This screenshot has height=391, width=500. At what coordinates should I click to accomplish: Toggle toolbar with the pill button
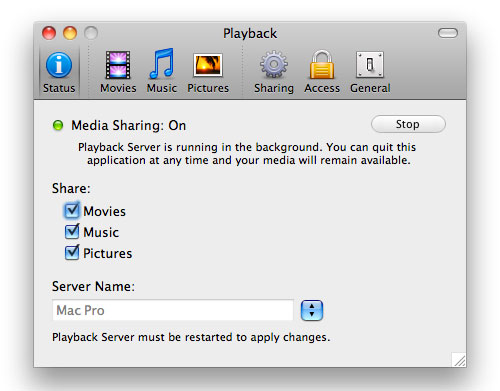click(448, 33)
